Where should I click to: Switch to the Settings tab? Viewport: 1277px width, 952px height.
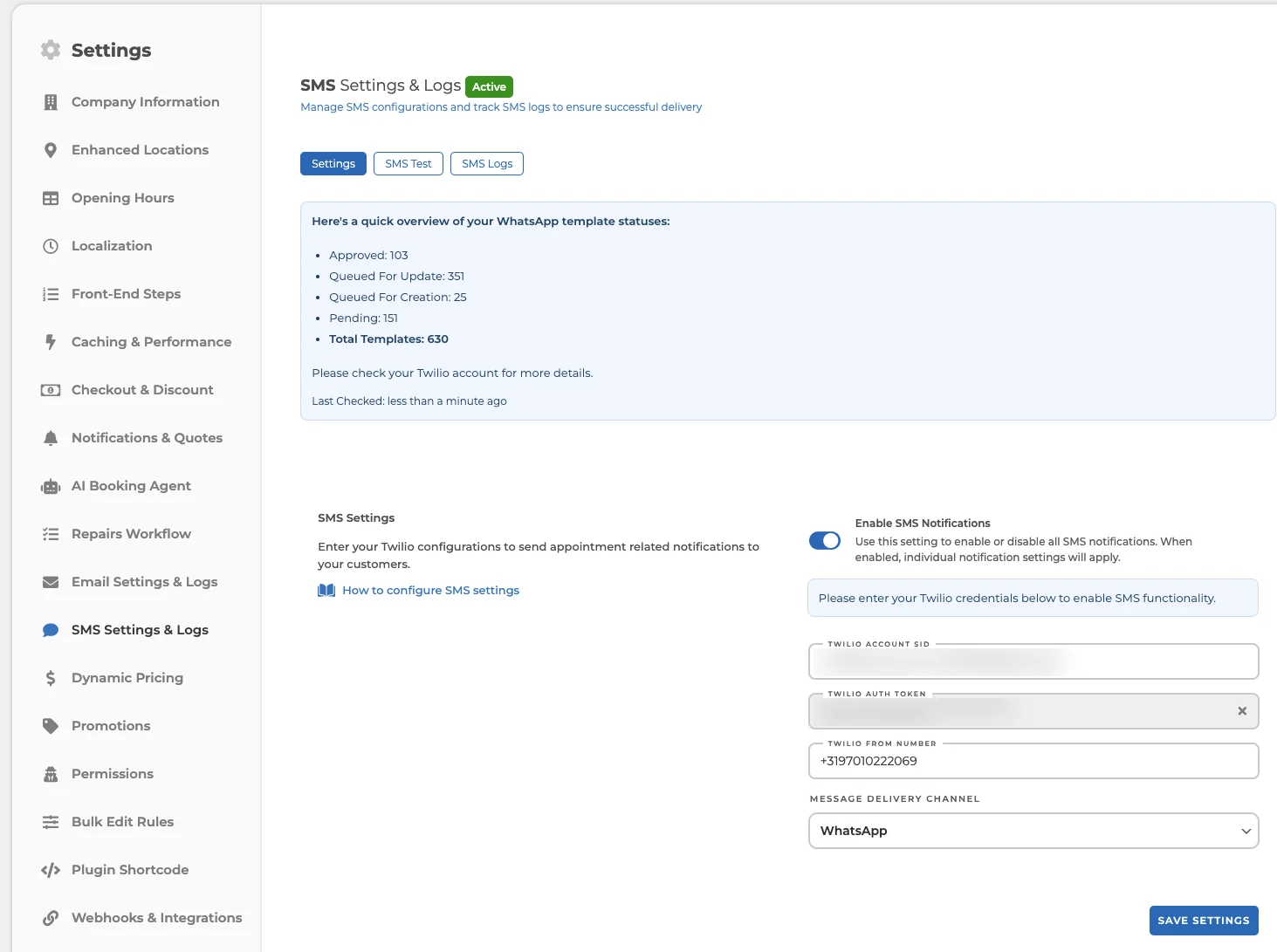(333, 164)
